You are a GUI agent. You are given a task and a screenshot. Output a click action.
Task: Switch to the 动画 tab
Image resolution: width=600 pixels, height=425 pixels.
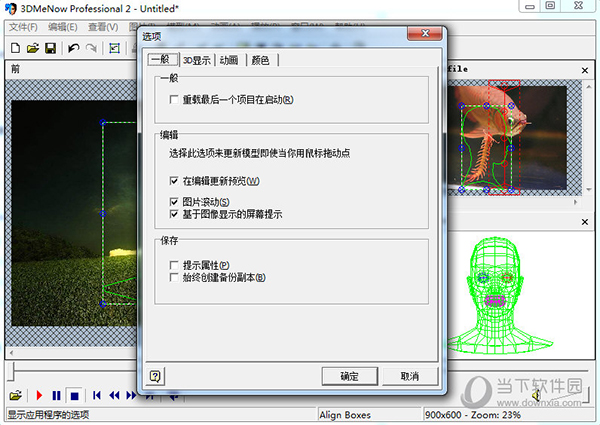pyautogui.click(x=229, y=60)
